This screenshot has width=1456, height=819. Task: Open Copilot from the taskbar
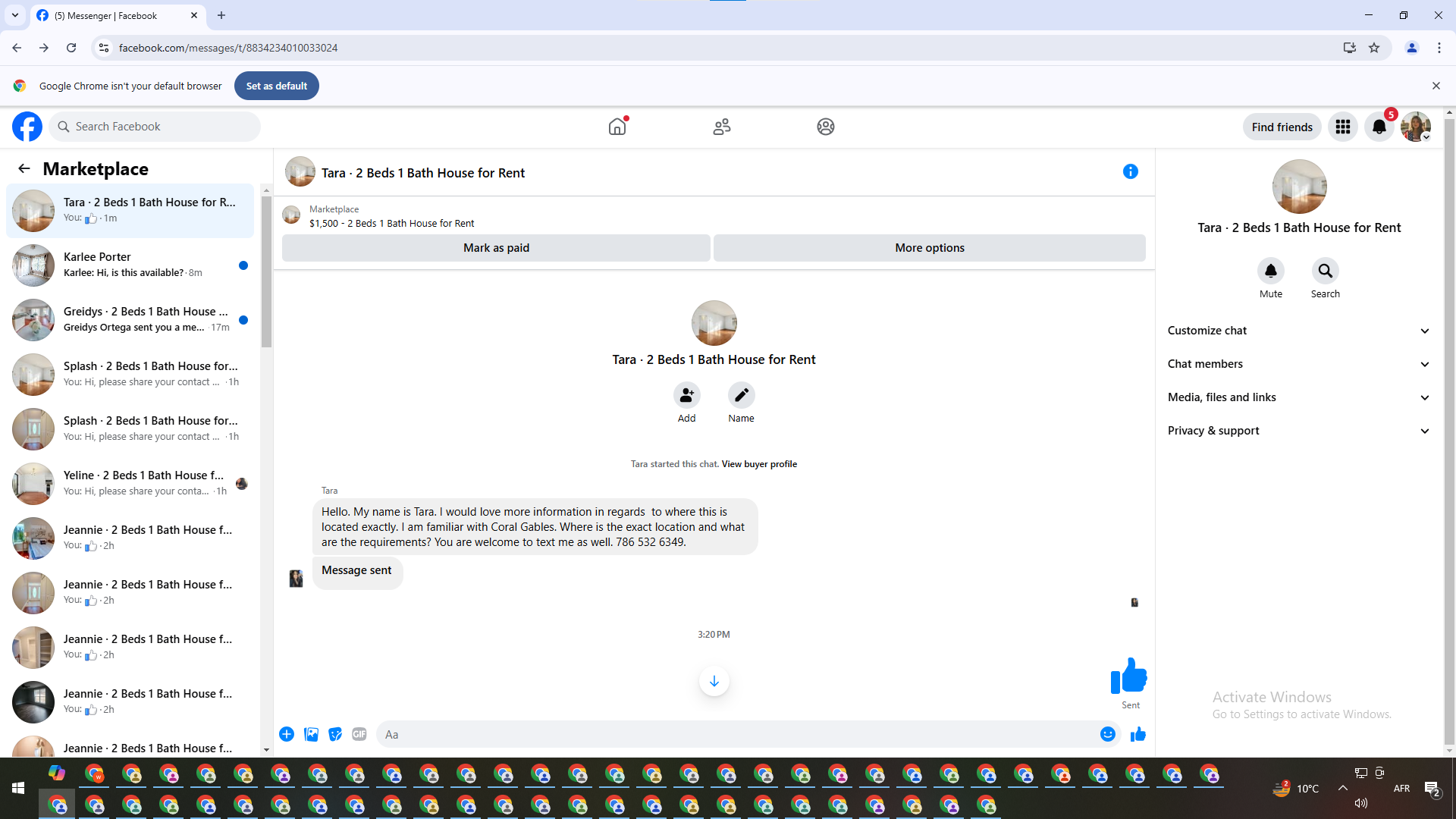[57, 773]
